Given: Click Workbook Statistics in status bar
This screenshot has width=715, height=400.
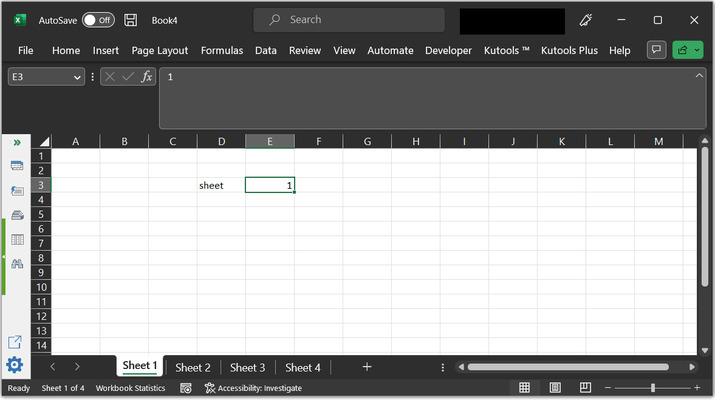Looking at the screenshot, I should click(x=130, y=388).
